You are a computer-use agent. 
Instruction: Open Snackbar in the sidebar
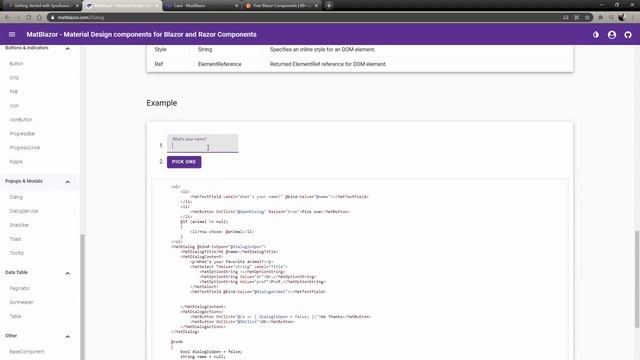19,225
